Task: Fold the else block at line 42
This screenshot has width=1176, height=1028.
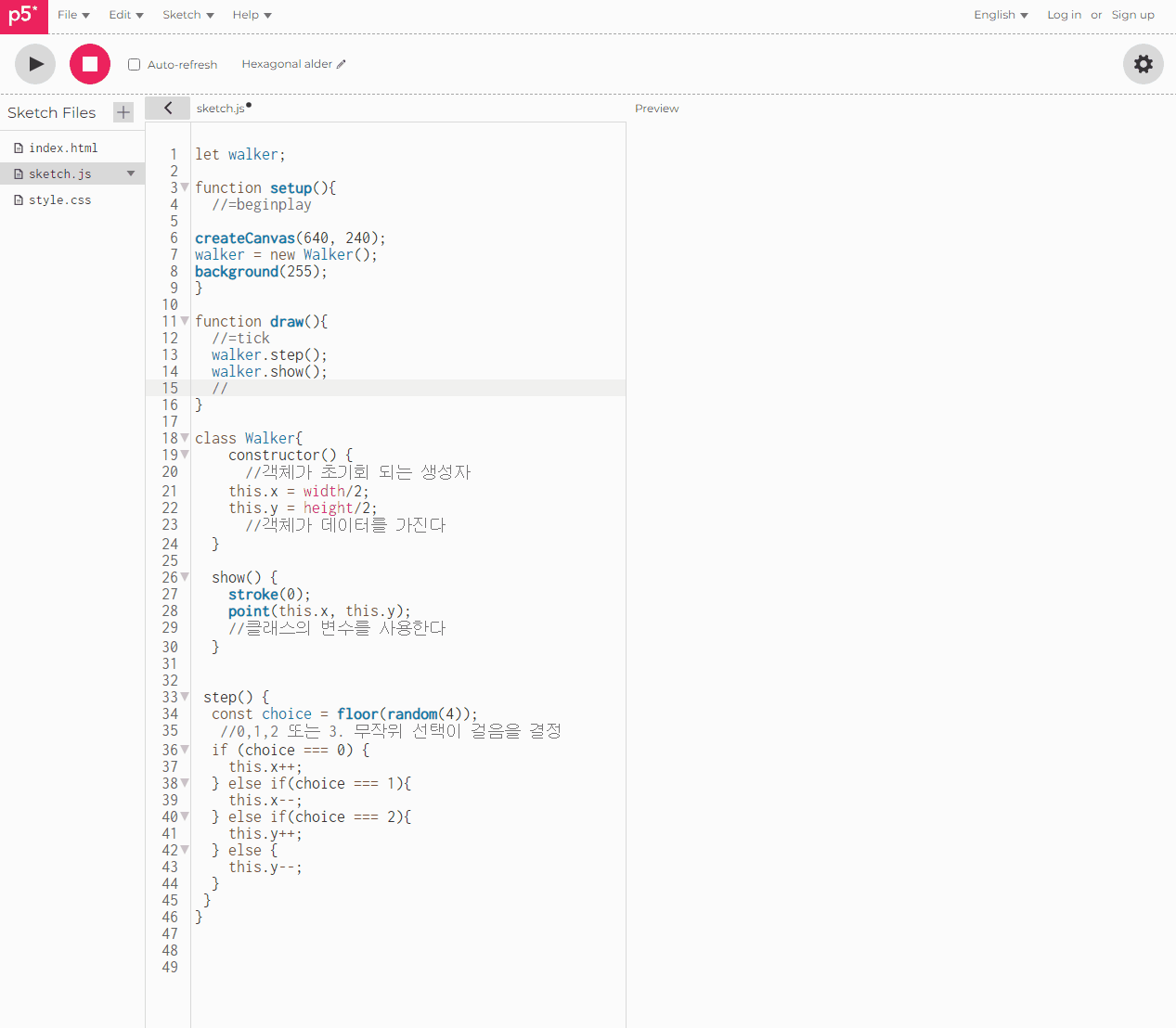Action: [185, 850]
